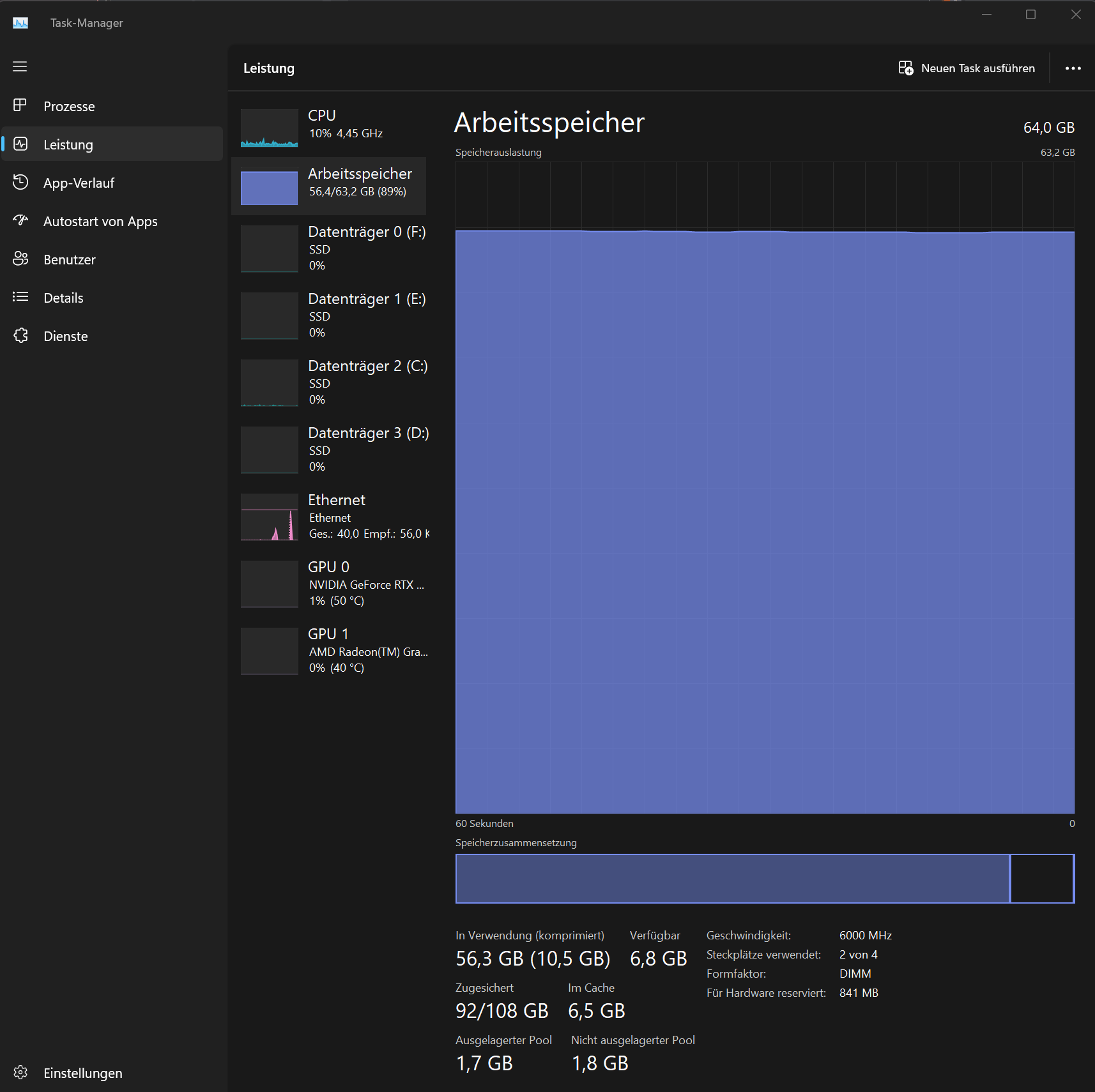Image resolution: width=1095 pixels, height=1092 pixels.
Task: Click the App-Verlauf history icon
Action: (20, 182)
